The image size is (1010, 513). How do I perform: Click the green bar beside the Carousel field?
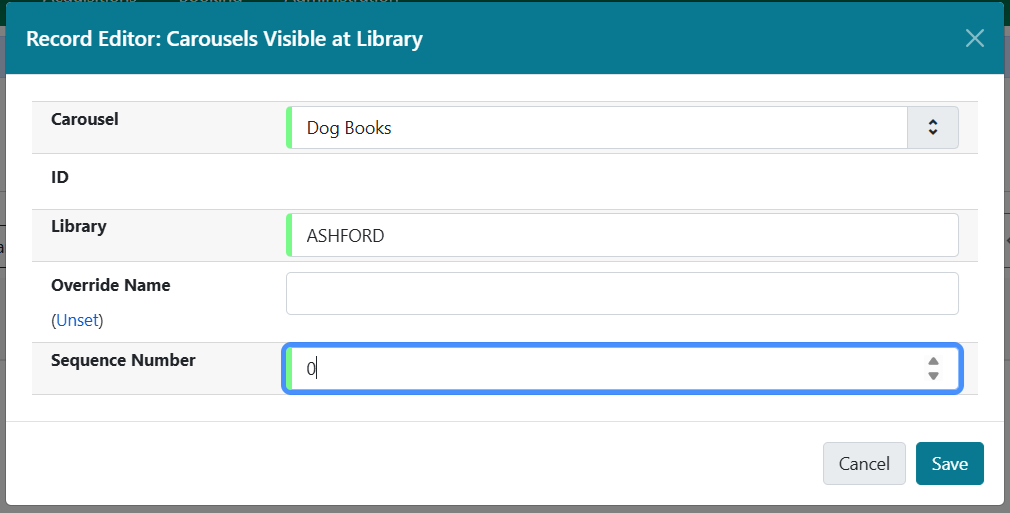pos(289,128)
